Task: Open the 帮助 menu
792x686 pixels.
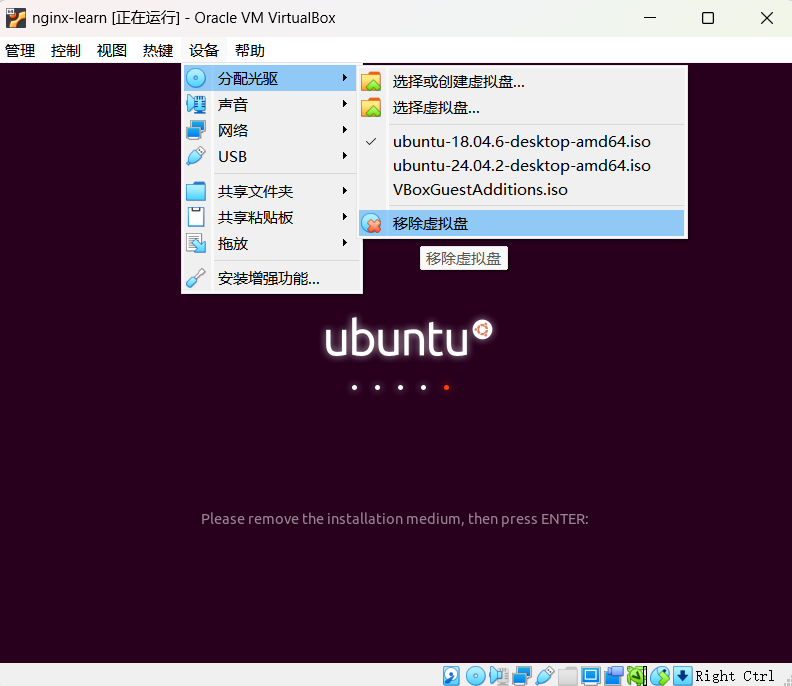Action: click(x=250, y=51)
